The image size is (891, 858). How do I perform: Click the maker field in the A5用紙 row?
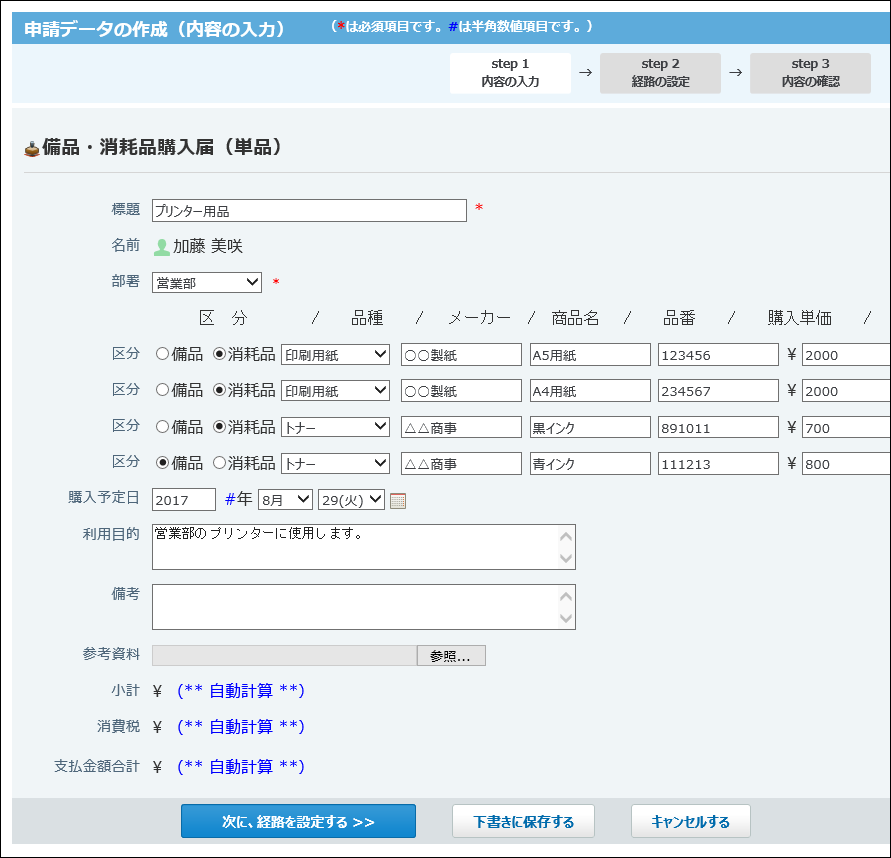click(461, 355)
